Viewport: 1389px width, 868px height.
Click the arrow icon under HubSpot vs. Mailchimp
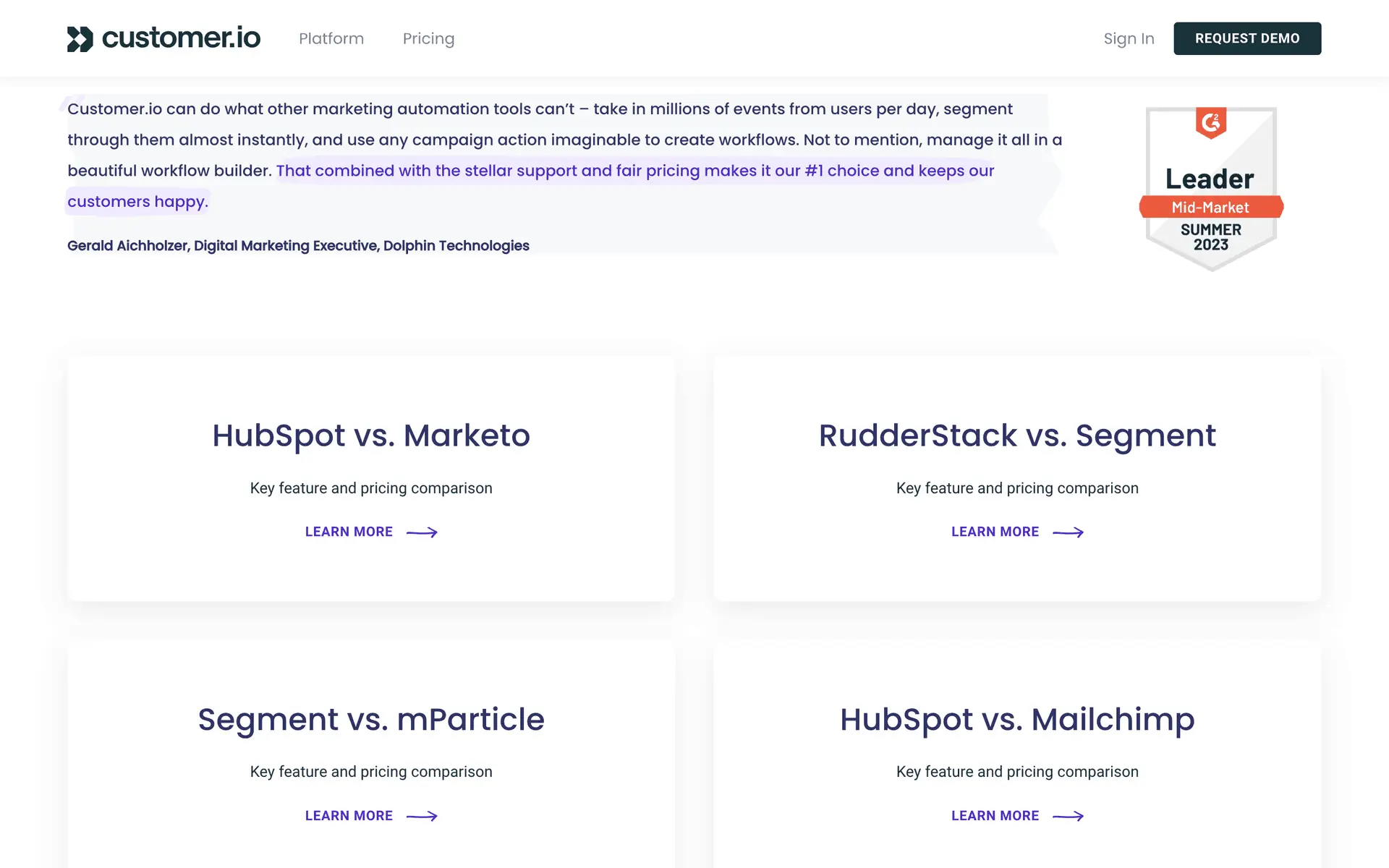tap(1068, 816)
